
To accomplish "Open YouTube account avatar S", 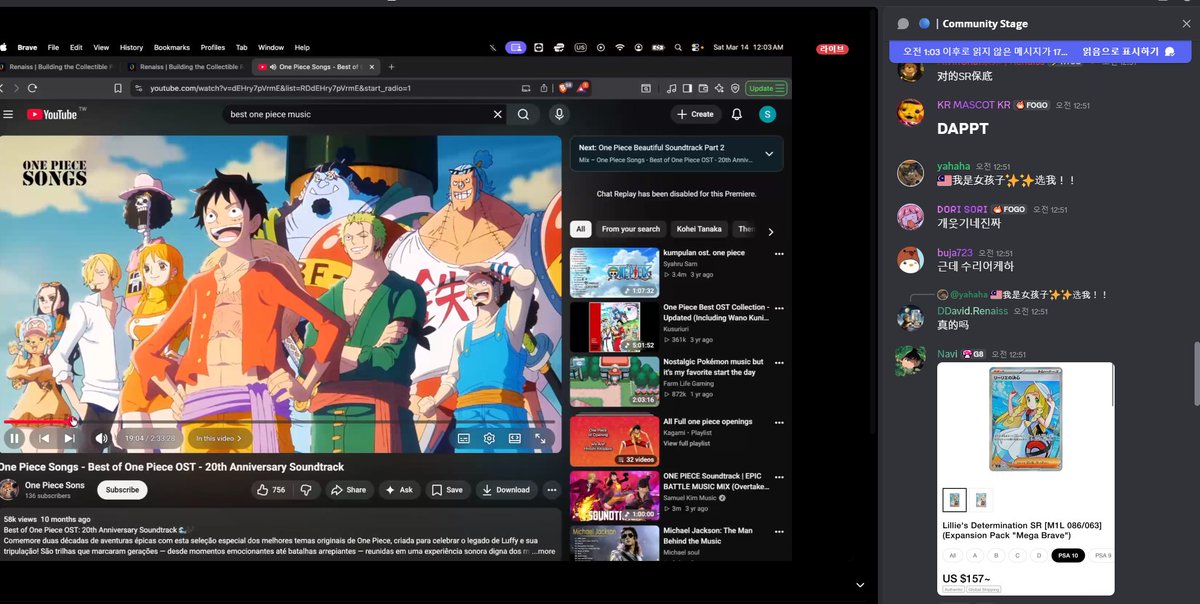I will tap(768, 115).
